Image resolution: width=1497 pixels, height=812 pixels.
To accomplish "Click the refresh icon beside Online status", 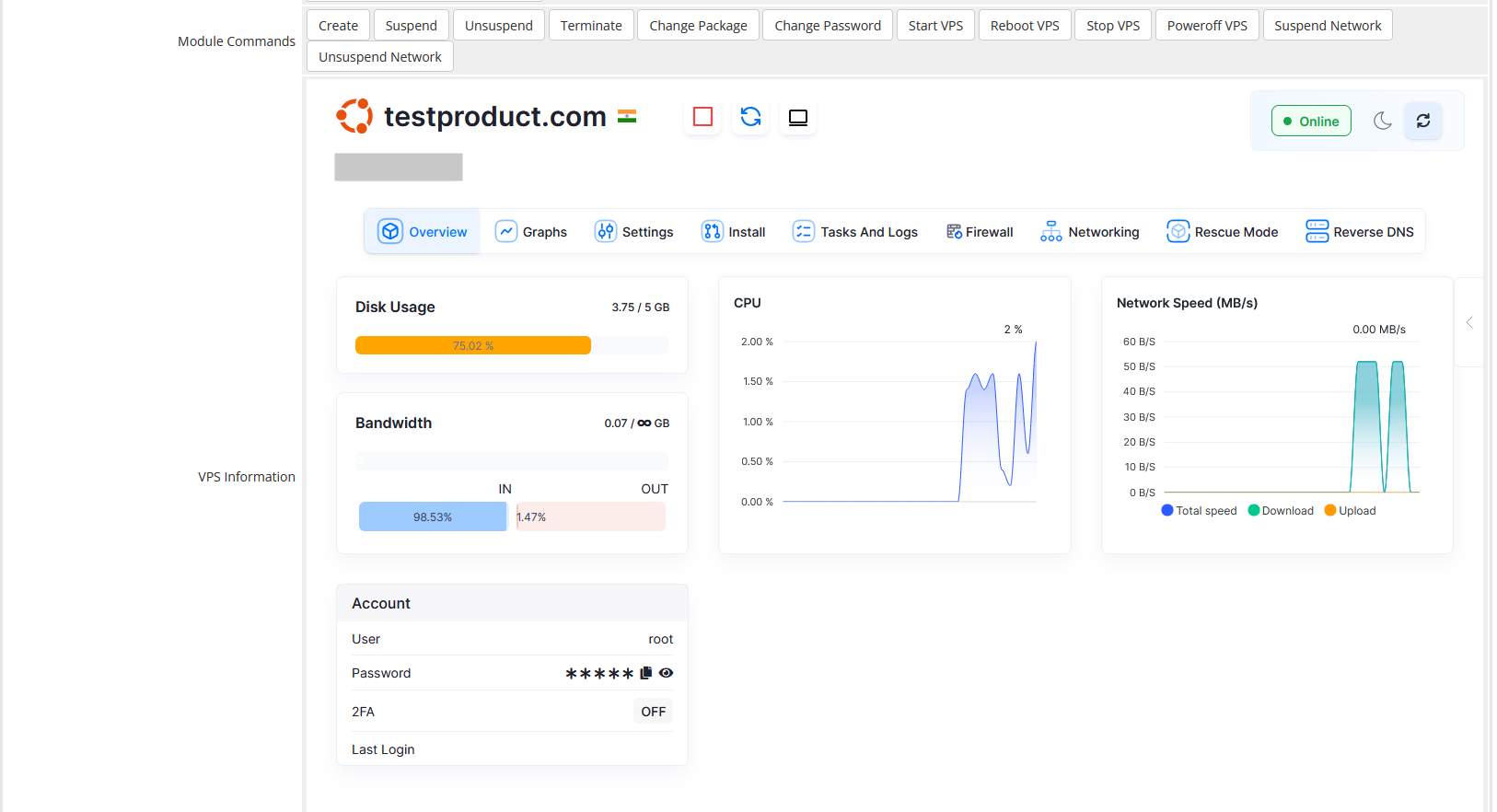I will pyautogui.click(x=1422, y=121).
